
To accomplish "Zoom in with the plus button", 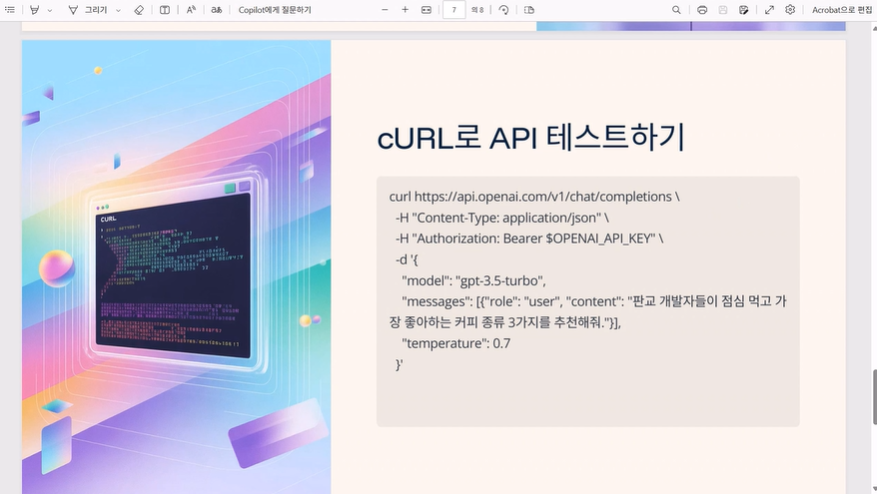I will point(405,10).
